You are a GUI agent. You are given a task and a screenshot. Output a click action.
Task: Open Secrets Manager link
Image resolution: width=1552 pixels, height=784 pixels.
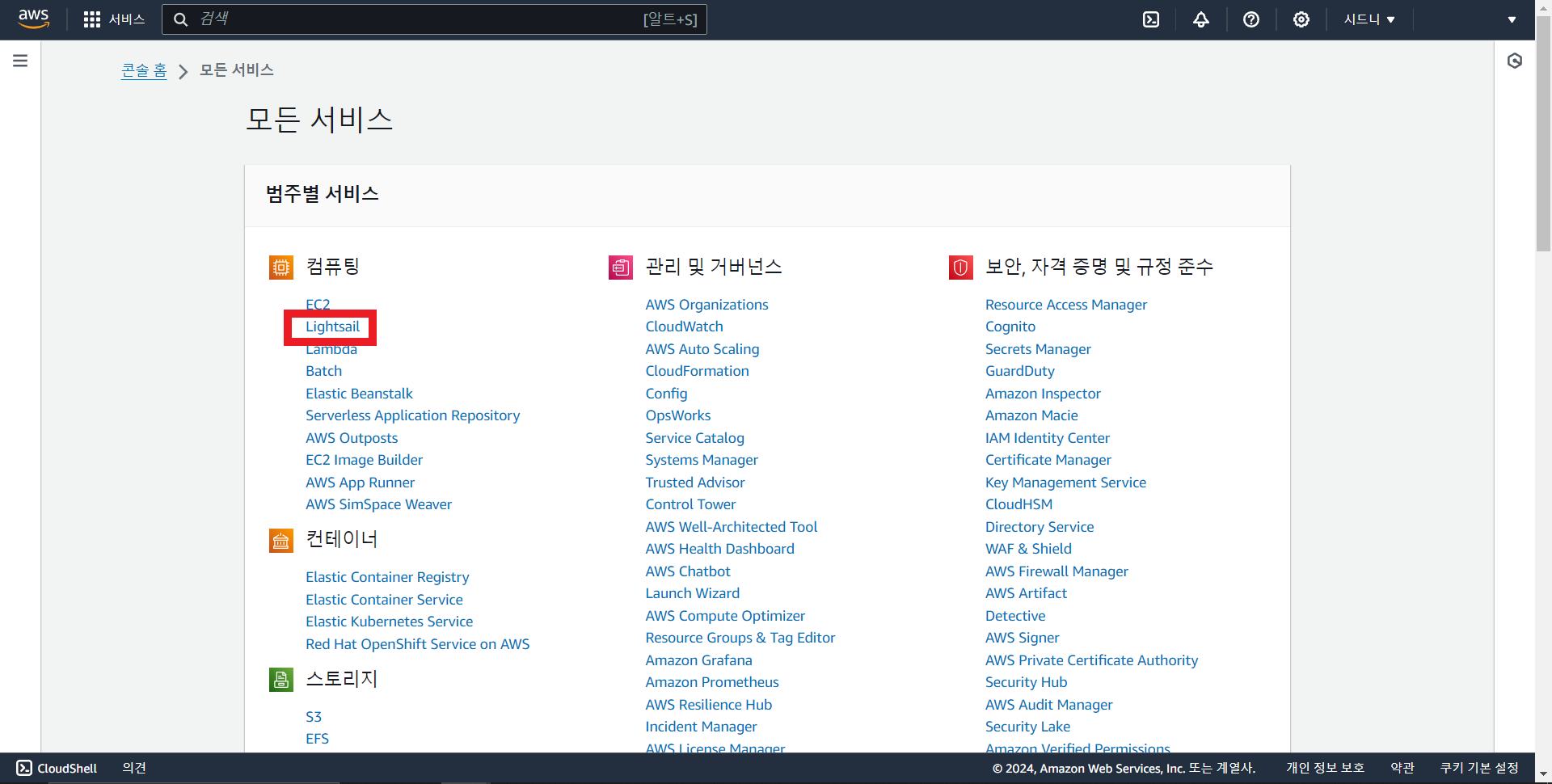coord(1038,349)
